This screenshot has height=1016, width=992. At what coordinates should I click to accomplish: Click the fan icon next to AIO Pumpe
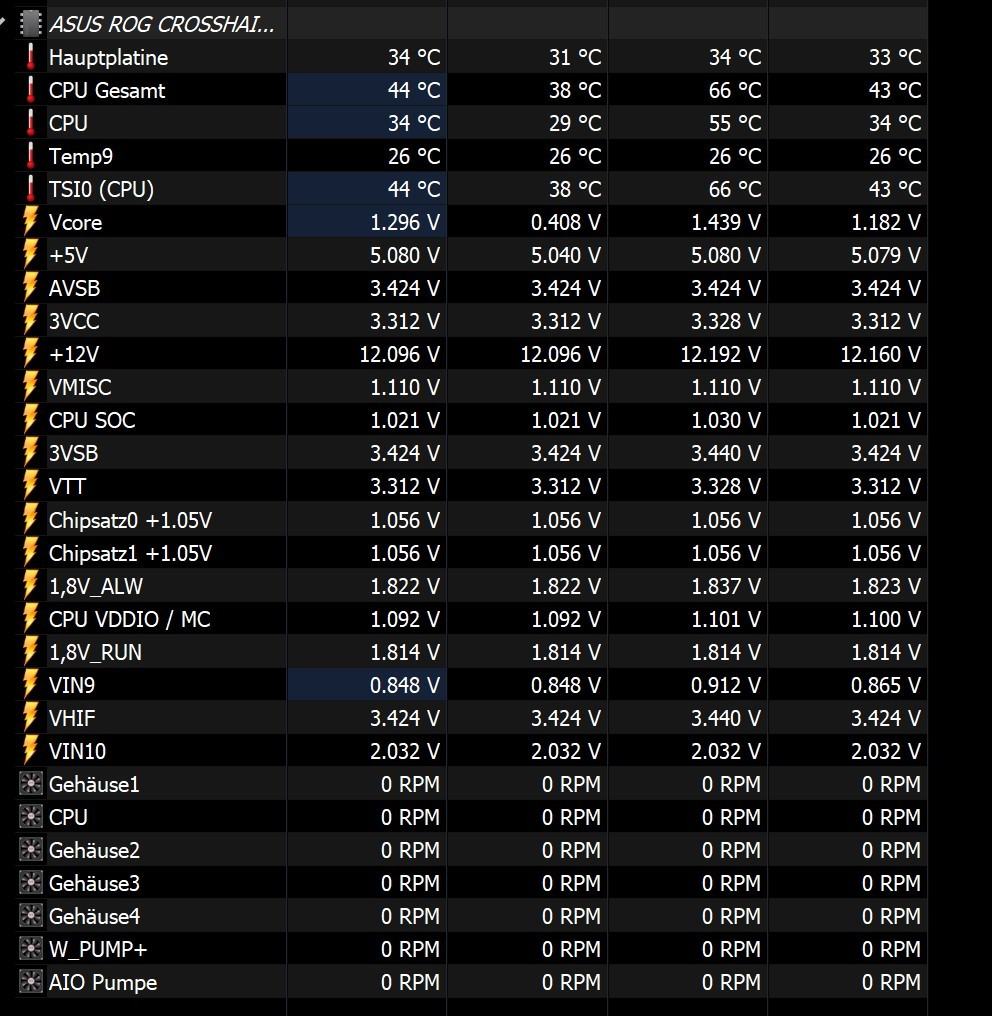point(30,982)
